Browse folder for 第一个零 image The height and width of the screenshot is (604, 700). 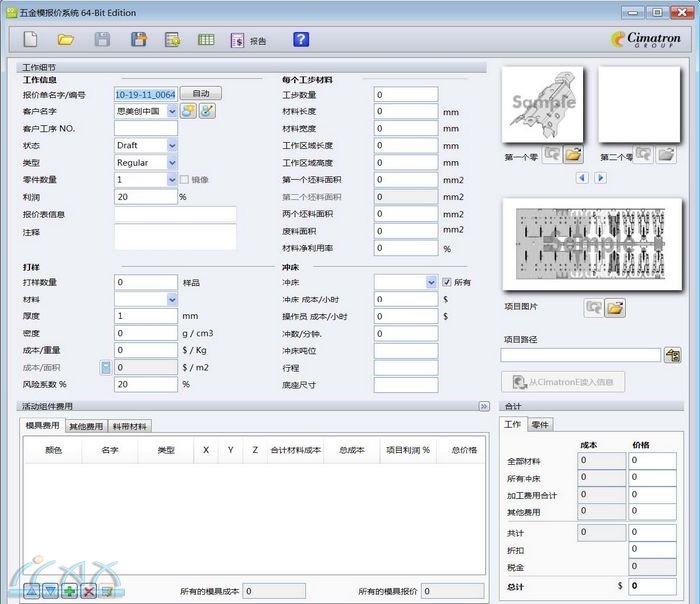click(x=573, y=155)
